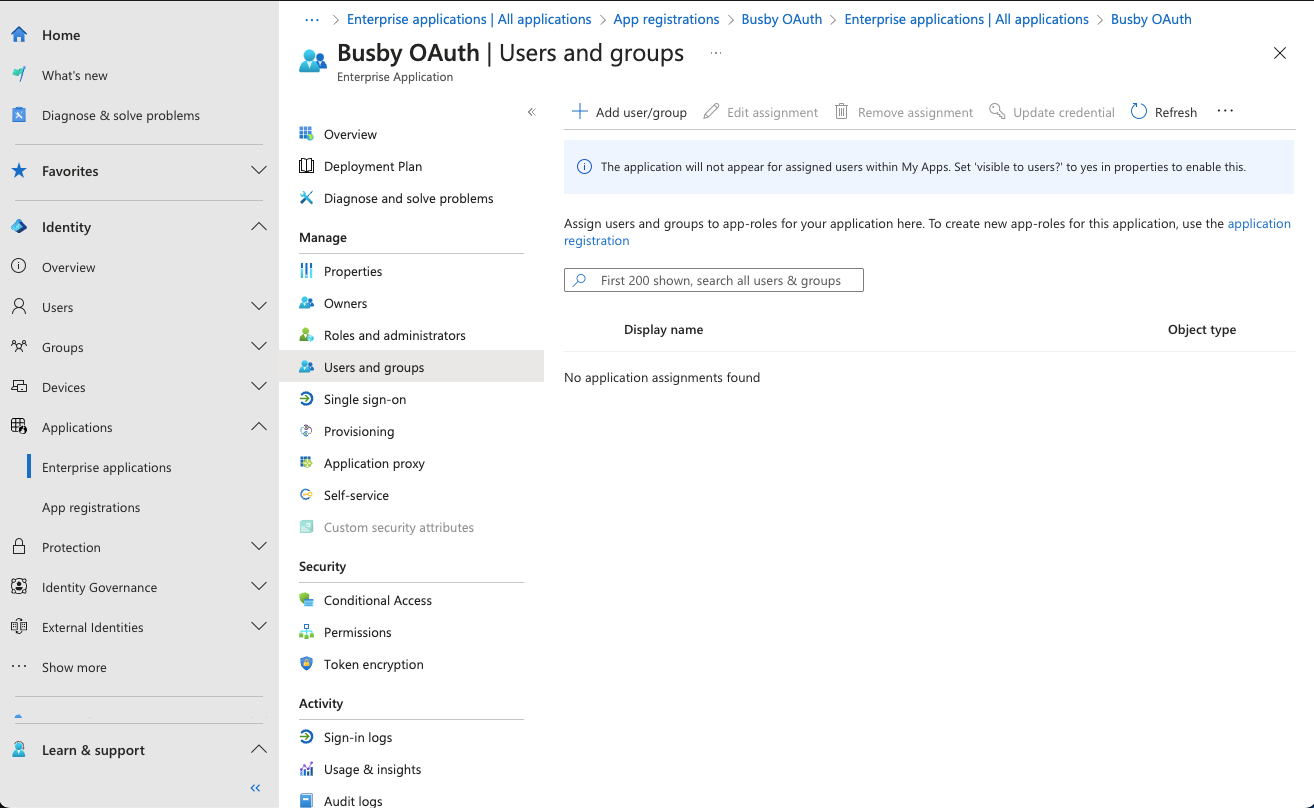The width and height of the screenshot is (1314, 808).
Task: Click the Usage & insights chart icon
Action: 307,769
